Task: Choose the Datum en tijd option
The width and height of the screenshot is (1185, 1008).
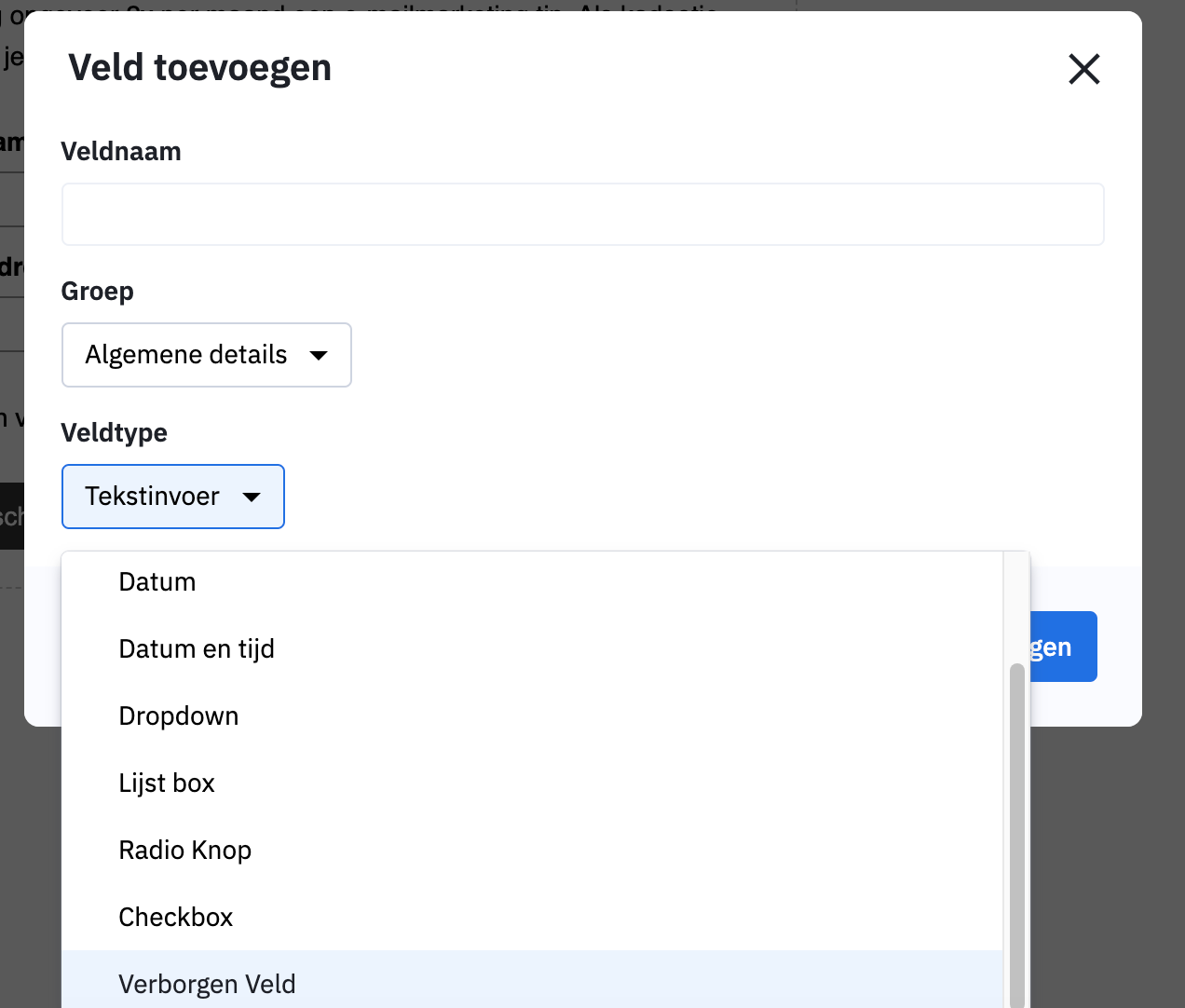Action: click(x=197, y=649)
